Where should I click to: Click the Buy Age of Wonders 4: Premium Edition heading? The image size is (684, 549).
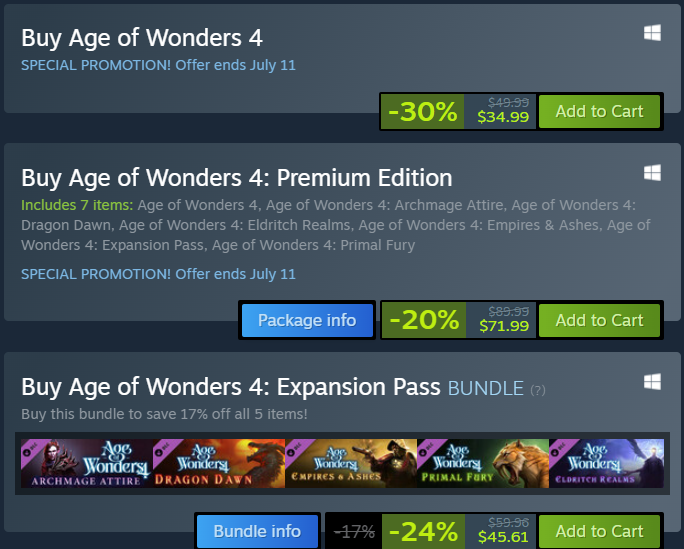[237, 178]
